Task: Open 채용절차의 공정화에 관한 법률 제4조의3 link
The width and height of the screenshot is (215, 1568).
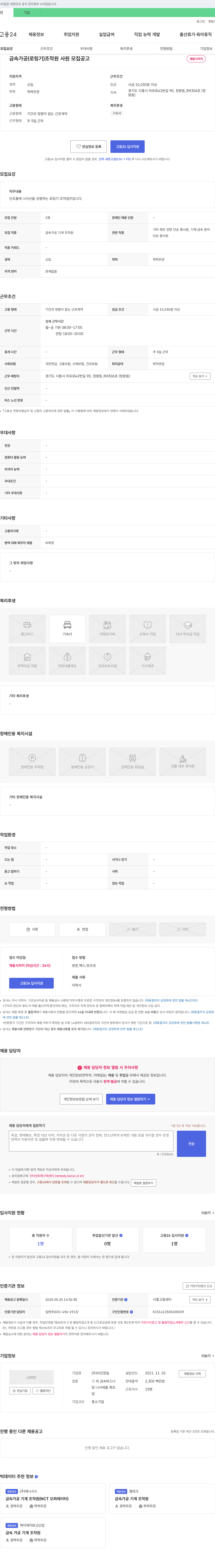Action: point(171,1001)
